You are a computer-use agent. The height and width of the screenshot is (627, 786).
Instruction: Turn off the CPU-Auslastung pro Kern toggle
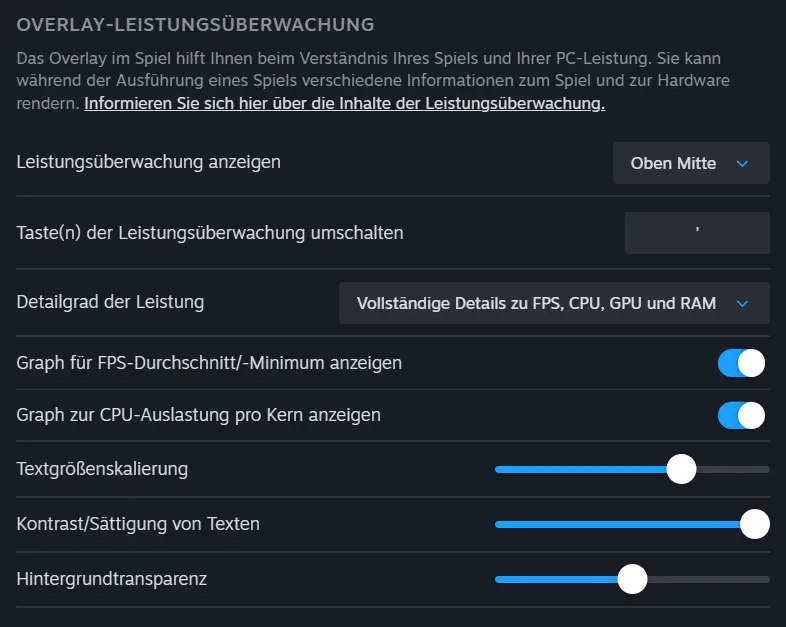(x=741, y=415)
